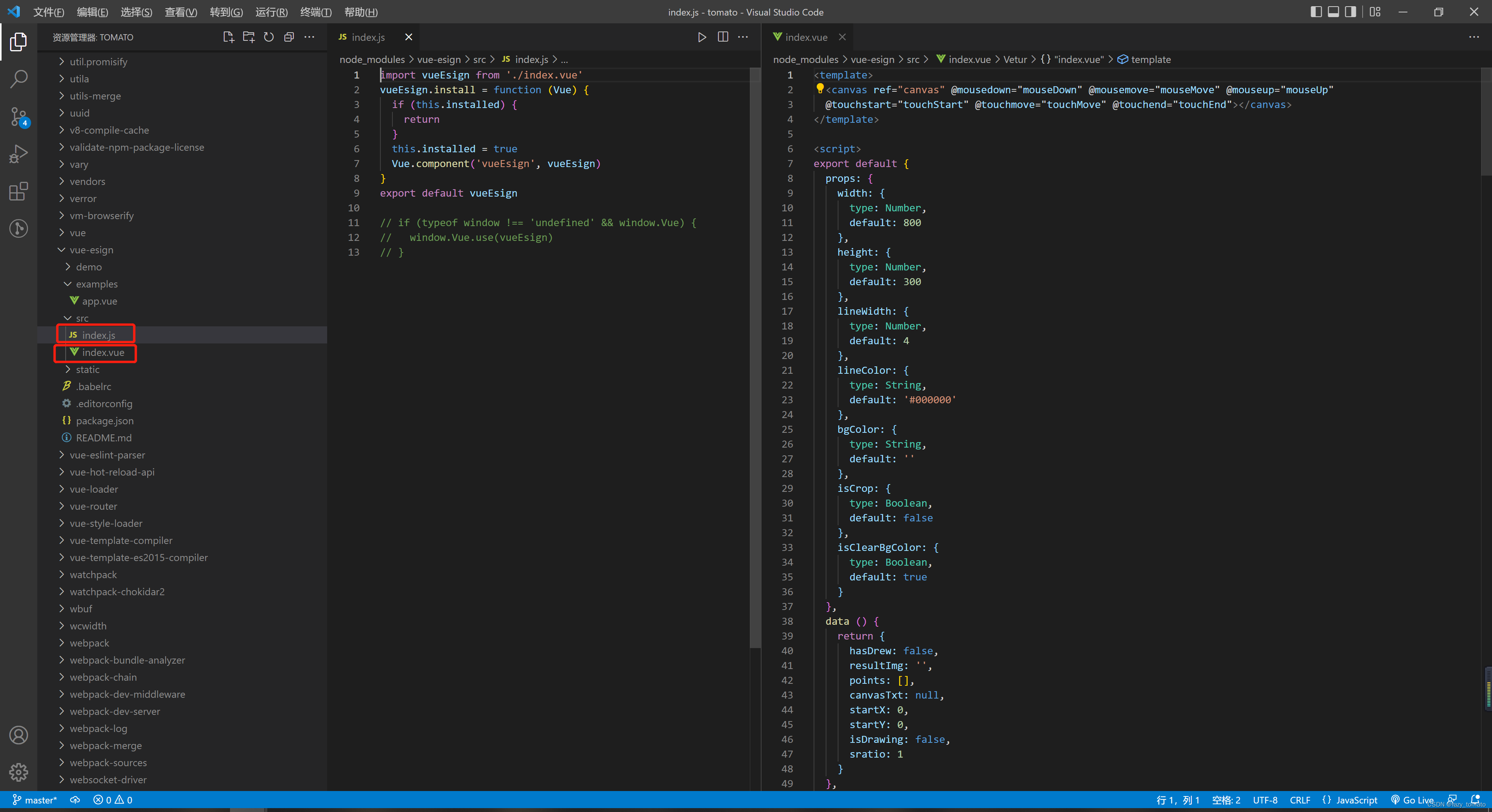
Task: Open the Extensions view
Action: 19,191
